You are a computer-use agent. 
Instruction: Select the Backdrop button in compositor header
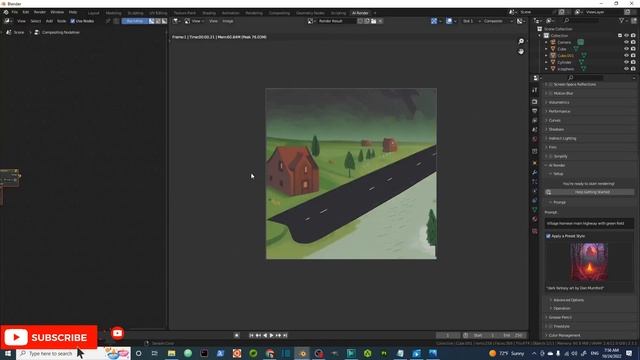135,21
